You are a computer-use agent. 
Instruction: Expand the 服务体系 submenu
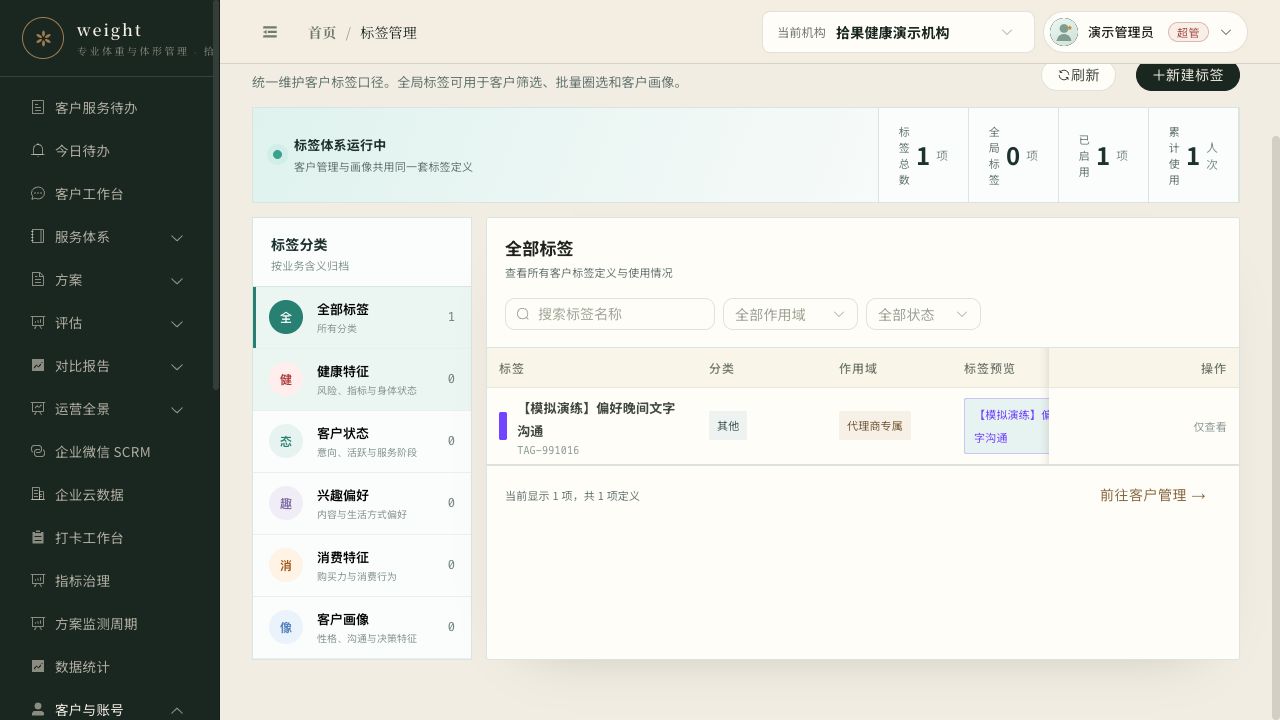click(x=177, y=237)
